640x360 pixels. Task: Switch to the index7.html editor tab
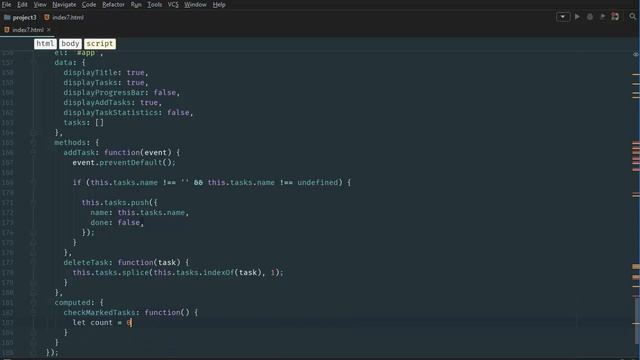coord(28,30)
